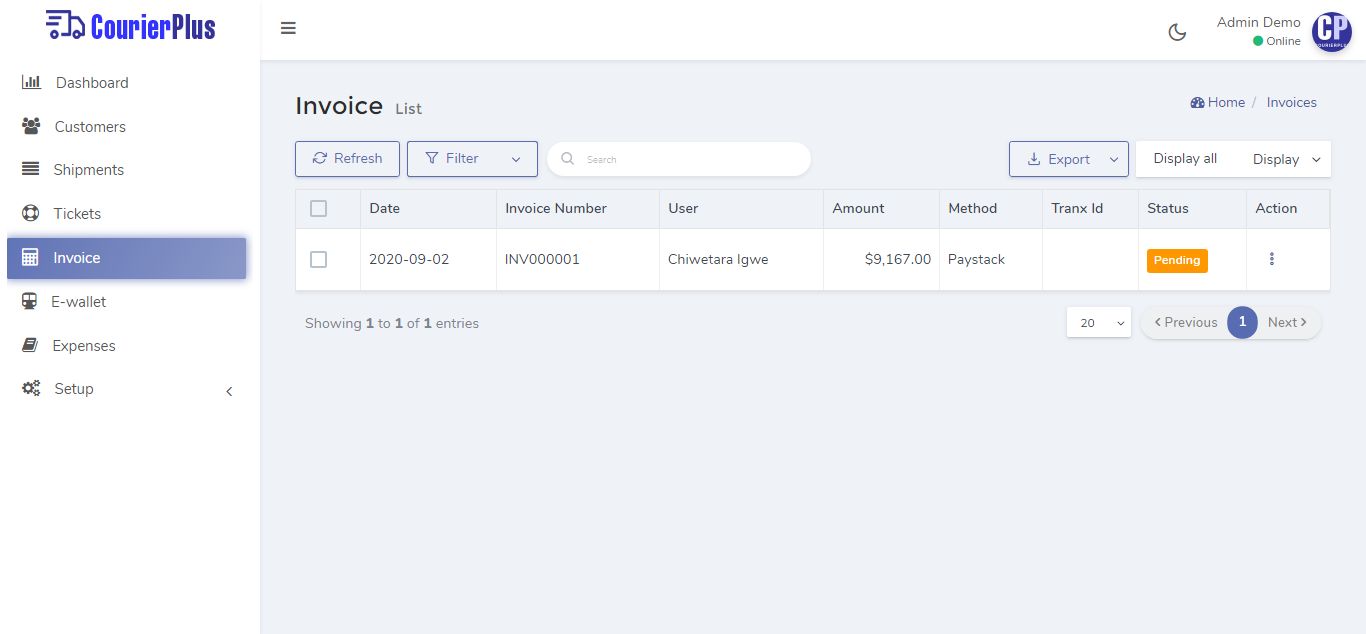This screenshot has width=1366, height=634.
Task: Click the Dashboard chart icon in sidebar
Action: coord(31,82)
